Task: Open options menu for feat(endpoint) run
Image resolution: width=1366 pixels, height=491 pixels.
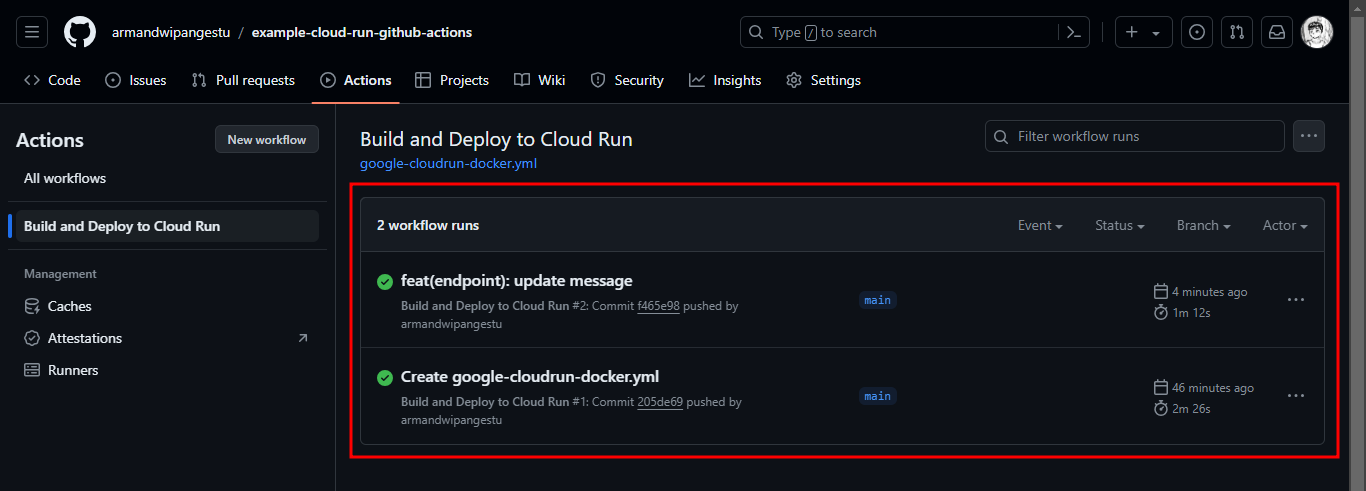Action: point(1296,299)
